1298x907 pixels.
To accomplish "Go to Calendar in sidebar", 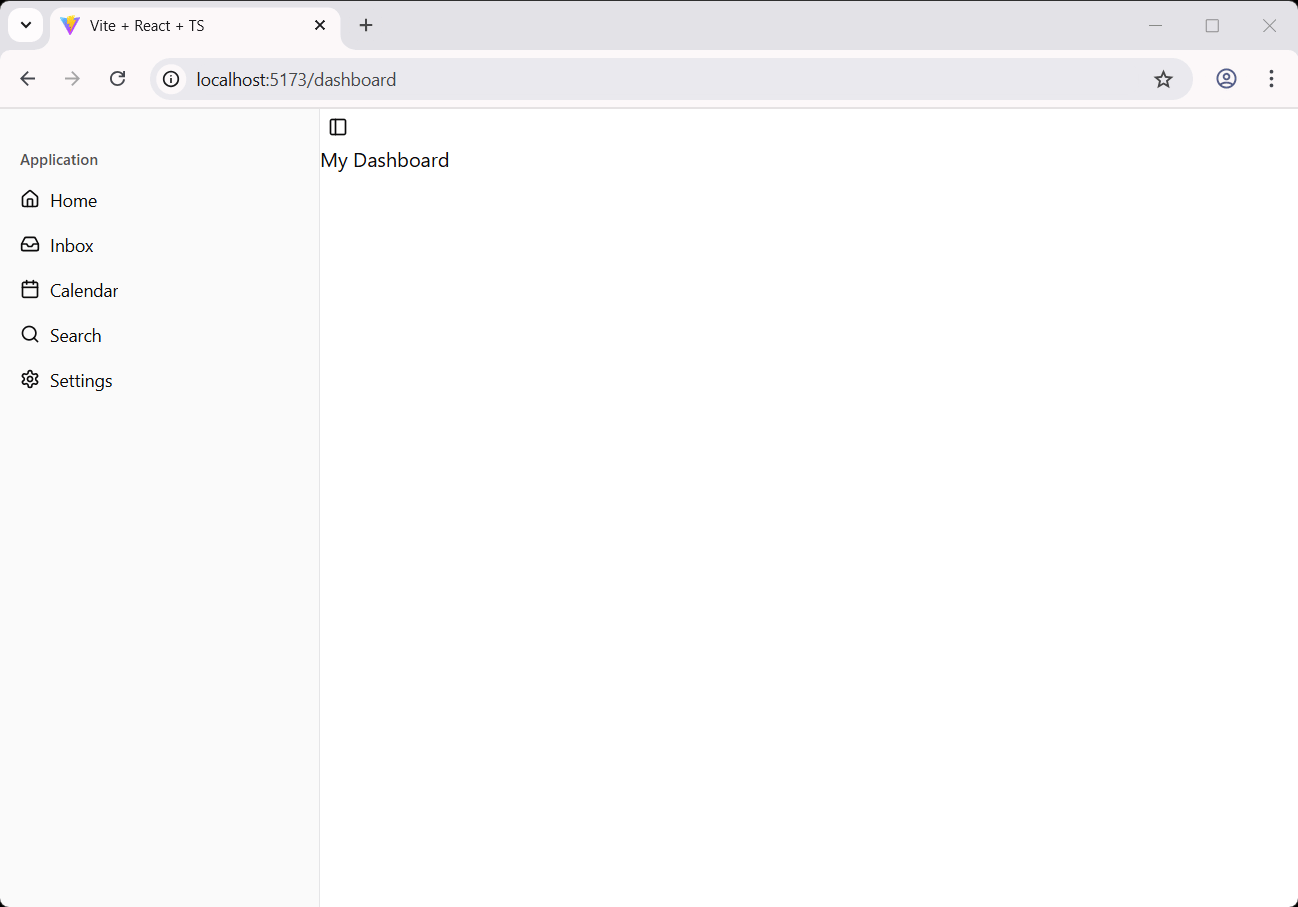I will [x=160, y=290].
